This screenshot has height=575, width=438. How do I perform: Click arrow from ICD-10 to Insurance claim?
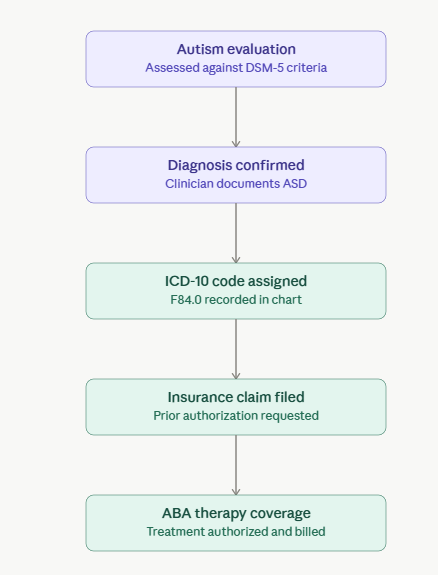pyautogui.click(x=236, y=349)
